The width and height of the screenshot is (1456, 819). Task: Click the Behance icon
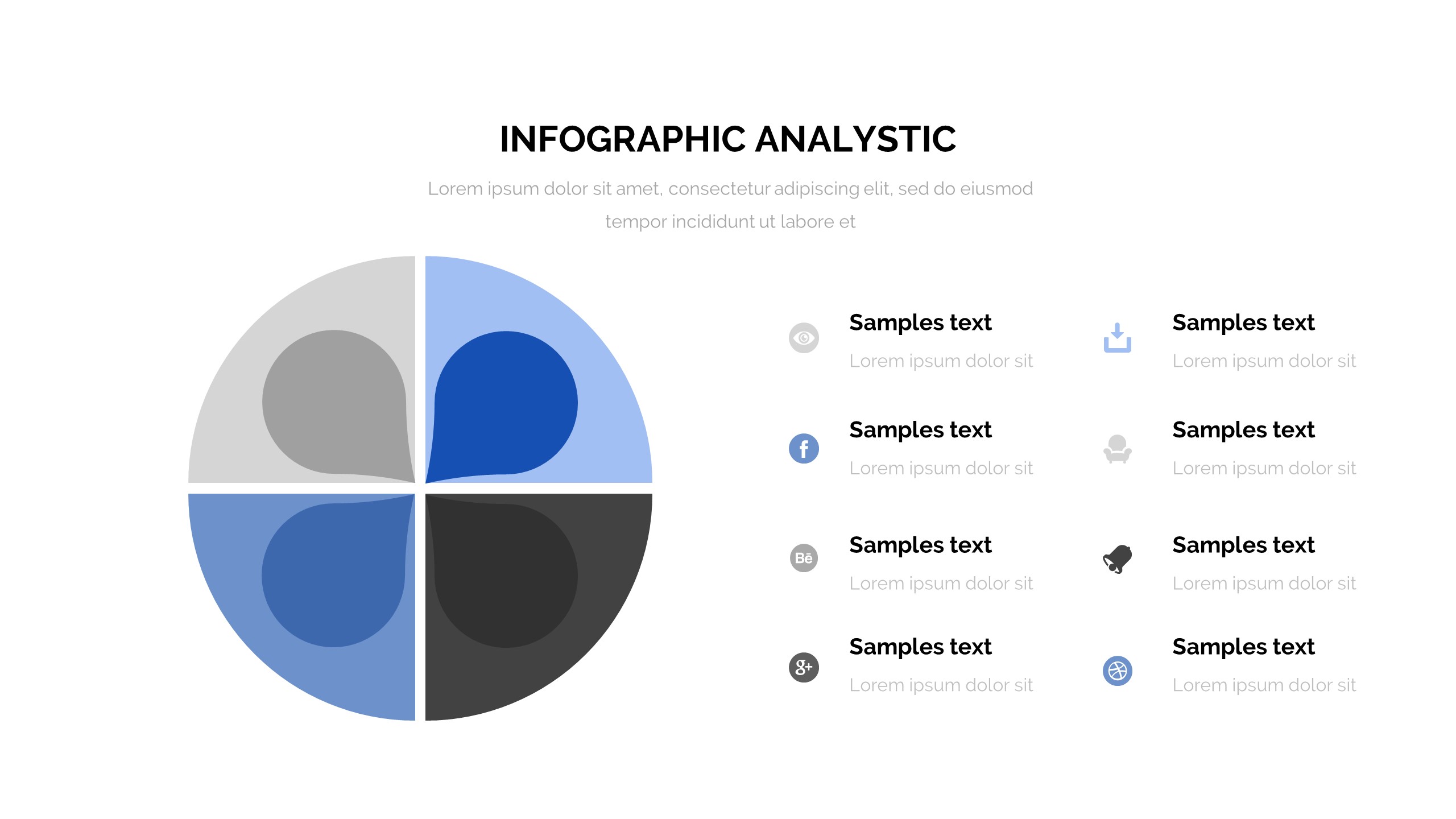804,558
